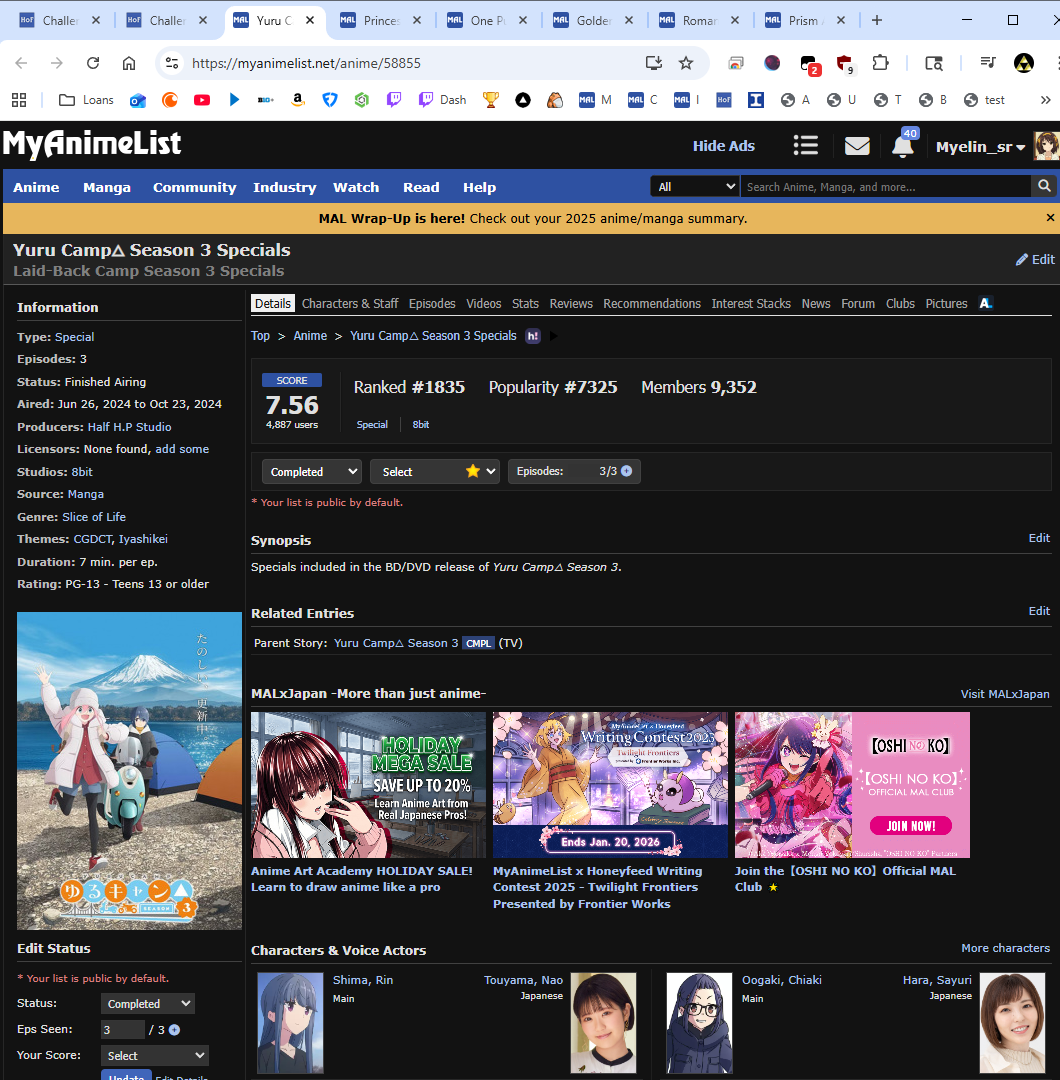Bookmark this page with star icon

coord(686,63)
